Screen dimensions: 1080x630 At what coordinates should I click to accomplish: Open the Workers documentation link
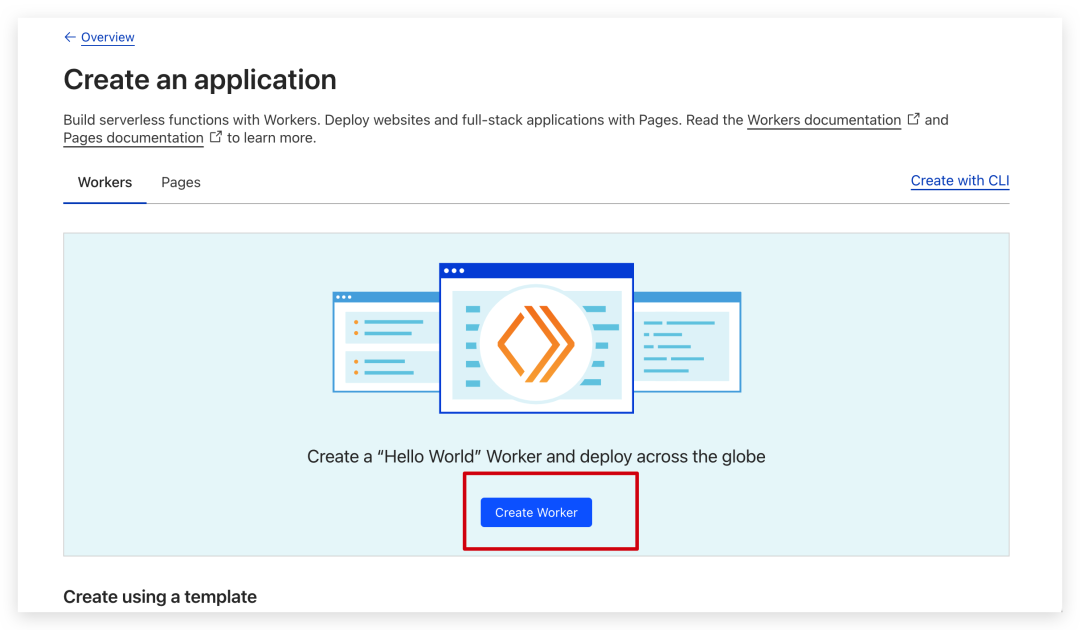pos(824,120)
